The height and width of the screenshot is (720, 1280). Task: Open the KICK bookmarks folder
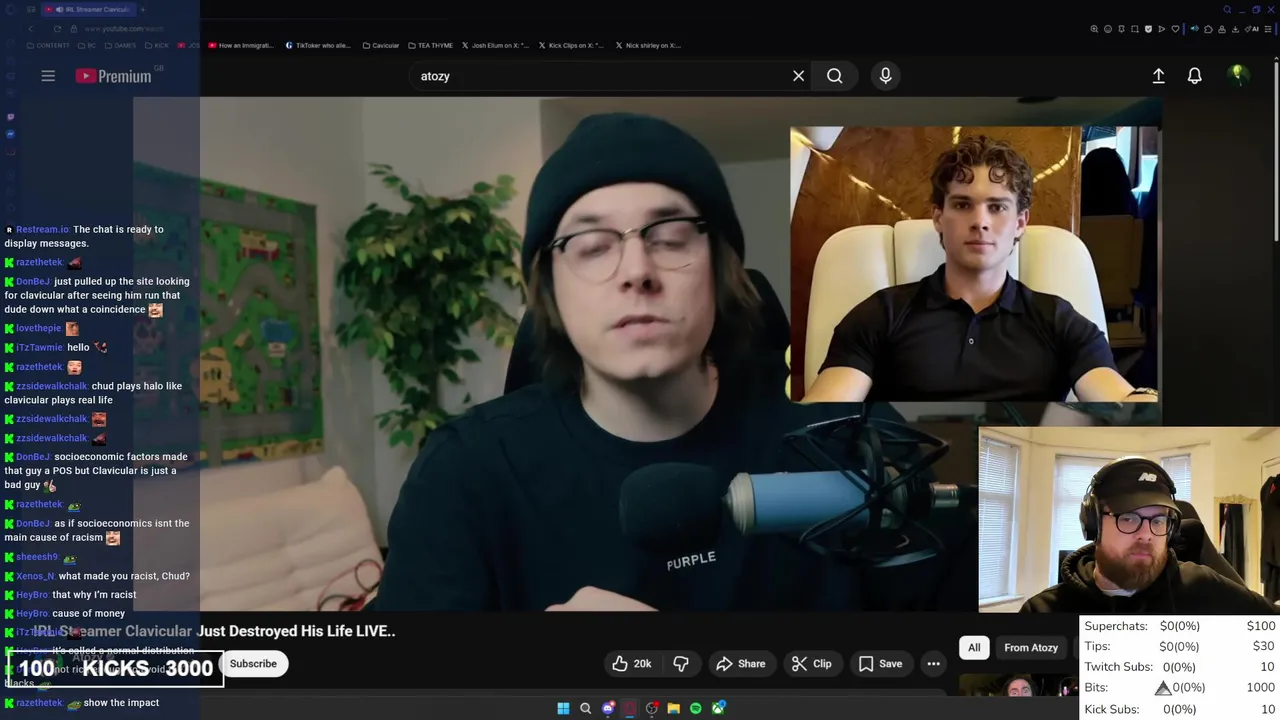[158, 45]
